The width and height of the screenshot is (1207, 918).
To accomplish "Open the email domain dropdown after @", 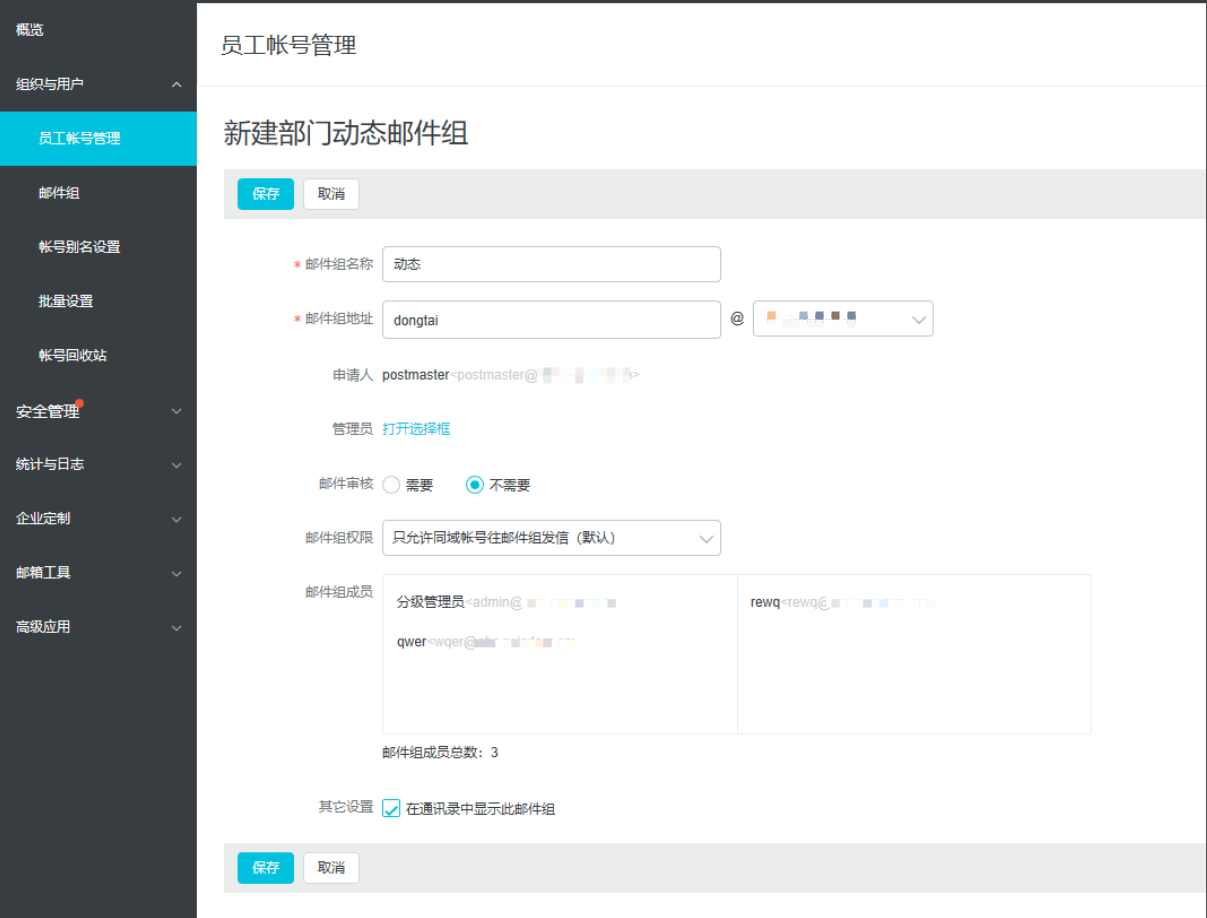I will [842, 319].
